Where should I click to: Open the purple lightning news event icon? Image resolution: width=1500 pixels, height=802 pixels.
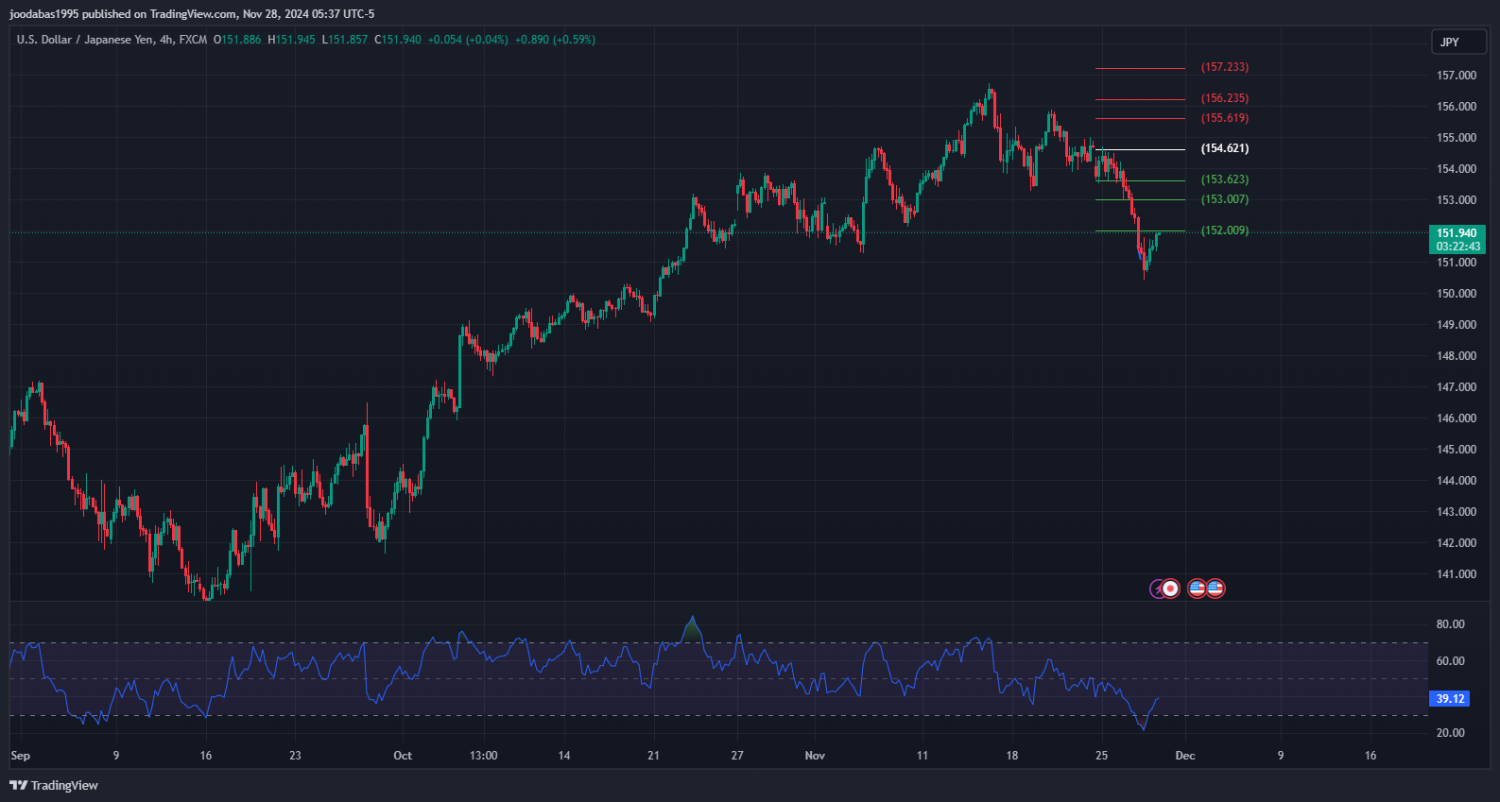click(x=1157, y=589)
